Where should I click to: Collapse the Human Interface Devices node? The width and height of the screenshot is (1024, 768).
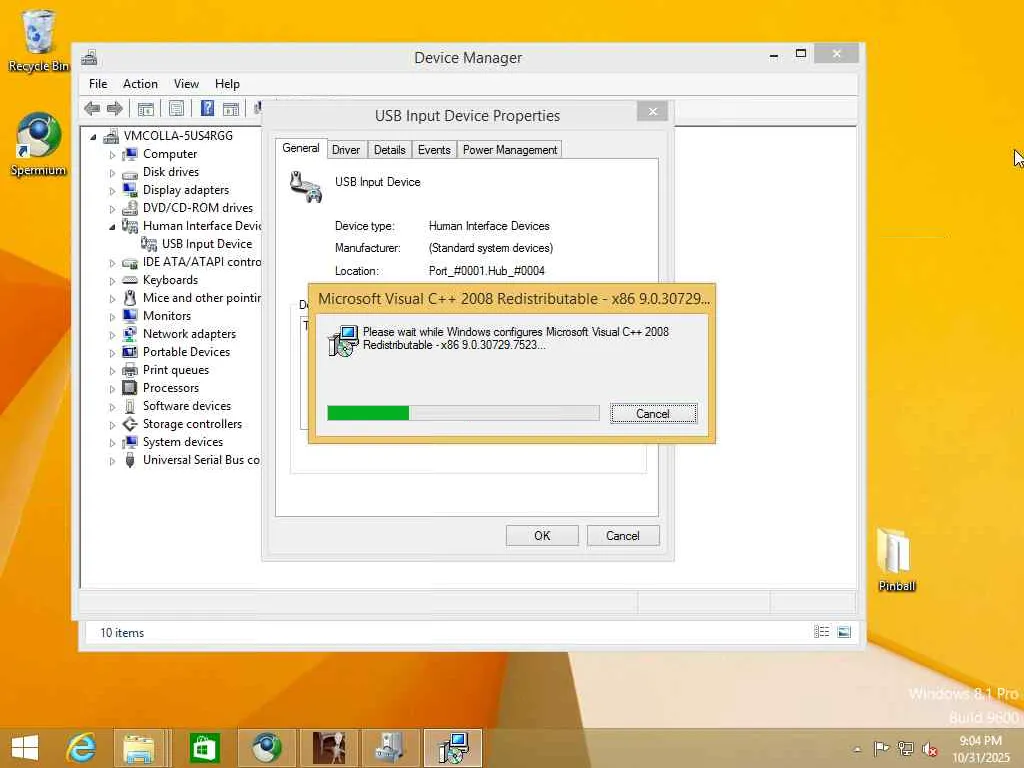pyautogui.click(x=112, y=227)
